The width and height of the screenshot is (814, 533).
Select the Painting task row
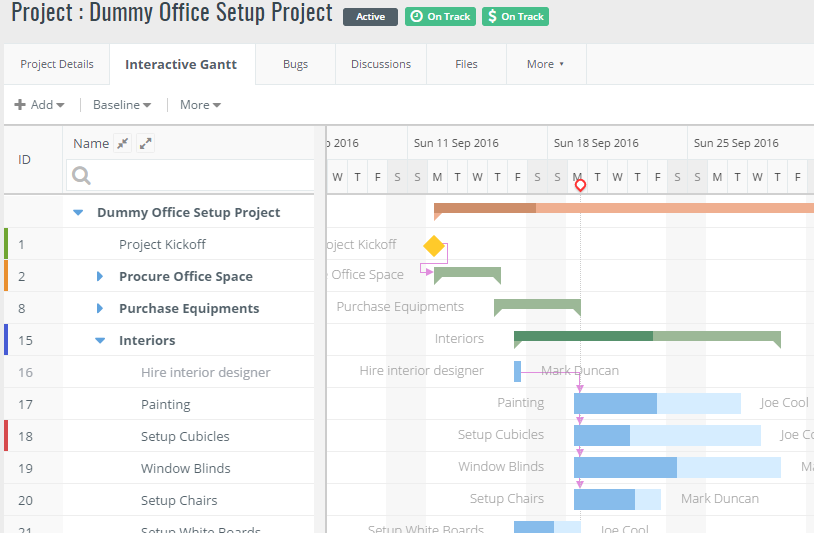click(159, 404)
